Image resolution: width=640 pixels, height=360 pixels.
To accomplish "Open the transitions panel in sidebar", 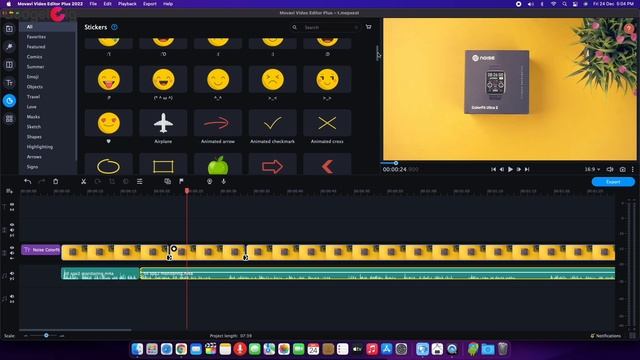I will pos(9,65).
